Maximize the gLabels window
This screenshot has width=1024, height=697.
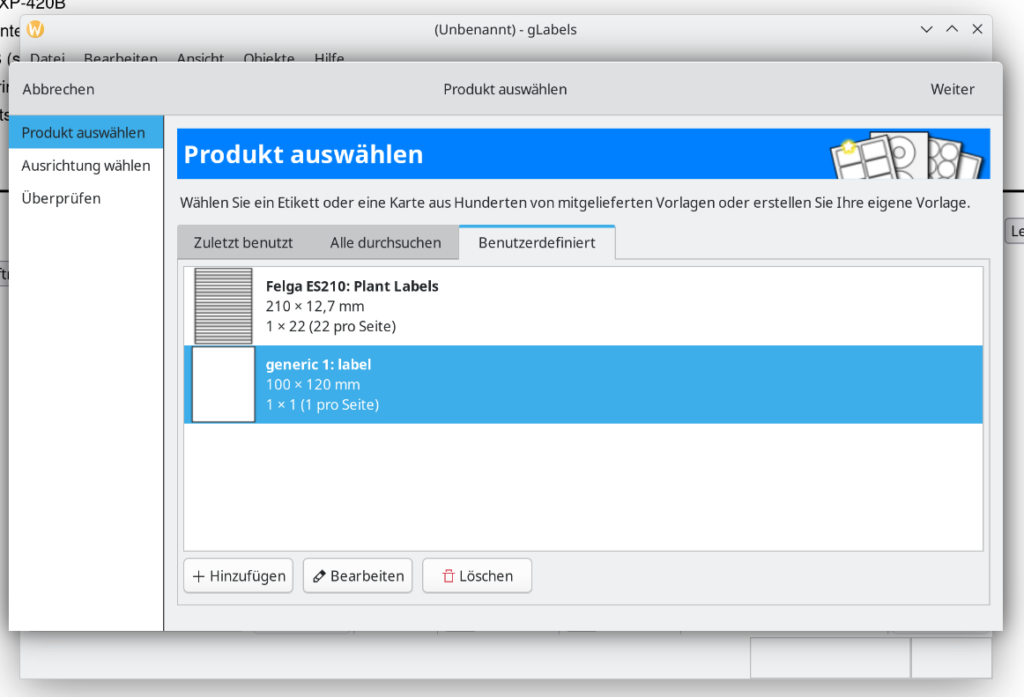click(x=952, y=29)
